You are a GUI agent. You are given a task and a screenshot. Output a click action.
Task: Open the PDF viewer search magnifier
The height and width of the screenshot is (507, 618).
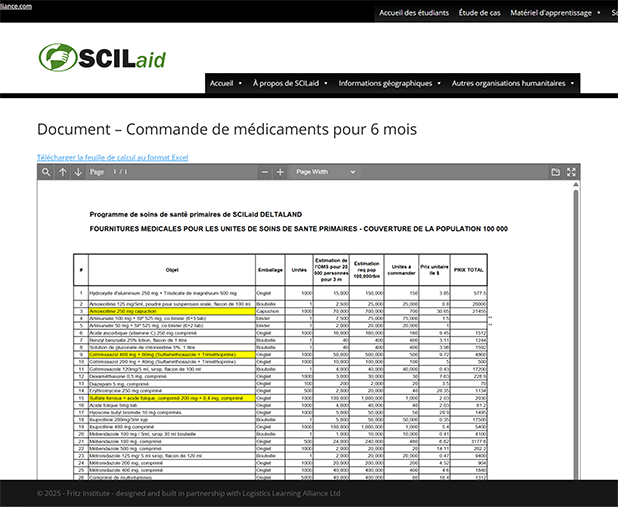coord(46,172)
